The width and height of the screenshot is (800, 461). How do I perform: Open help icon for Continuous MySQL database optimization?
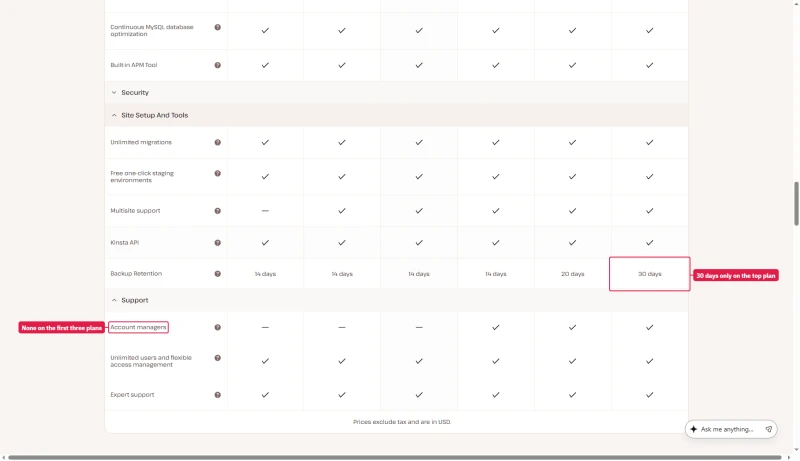[217, 28]
